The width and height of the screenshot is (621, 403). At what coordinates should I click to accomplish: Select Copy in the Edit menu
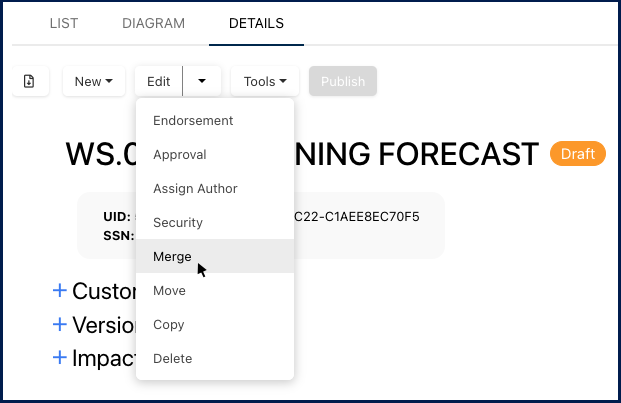(x=170, y=325)
